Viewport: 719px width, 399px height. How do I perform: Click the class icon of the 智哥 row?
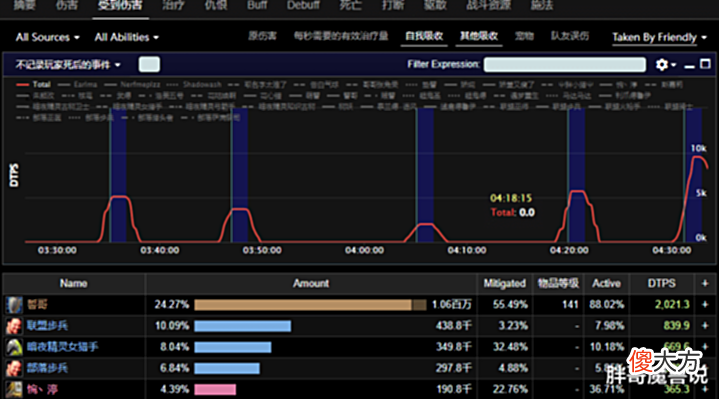click(x=14, y=305)
